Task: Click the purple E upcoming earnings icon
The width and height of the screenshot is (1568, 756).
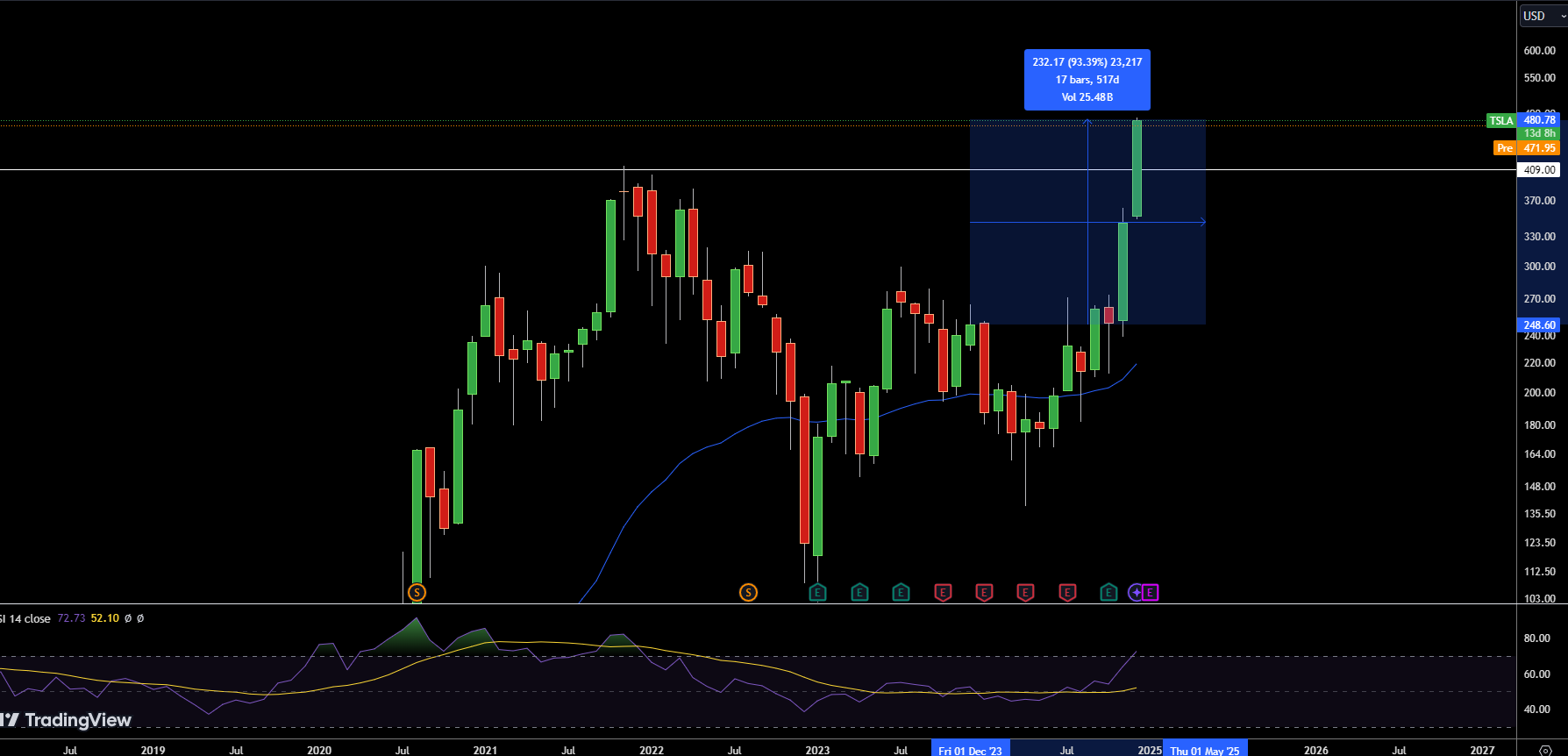Action: 1150,593
